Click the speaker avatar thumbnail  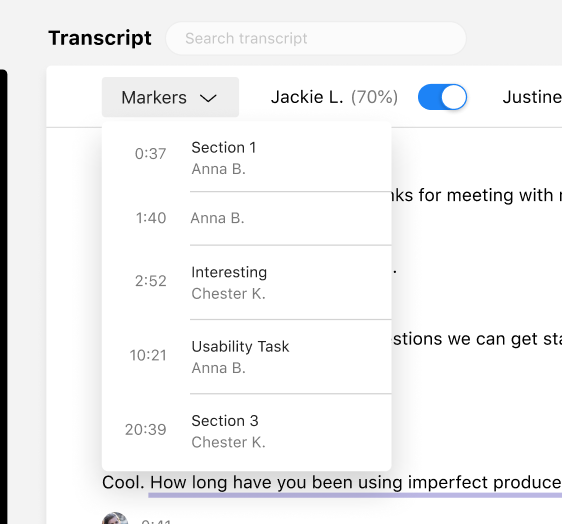[x=115, y=519]
